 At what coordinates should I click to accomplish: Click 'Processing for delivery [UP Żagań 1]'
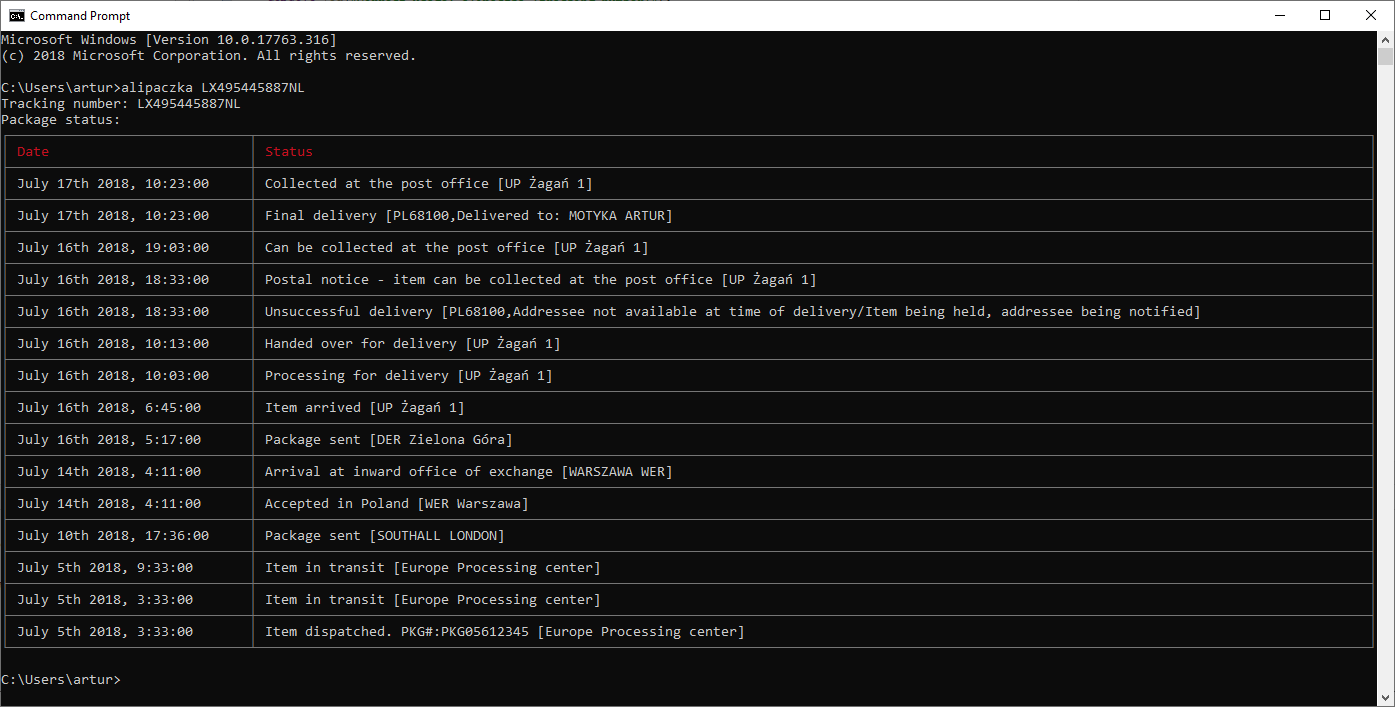(x=409, y=376)
